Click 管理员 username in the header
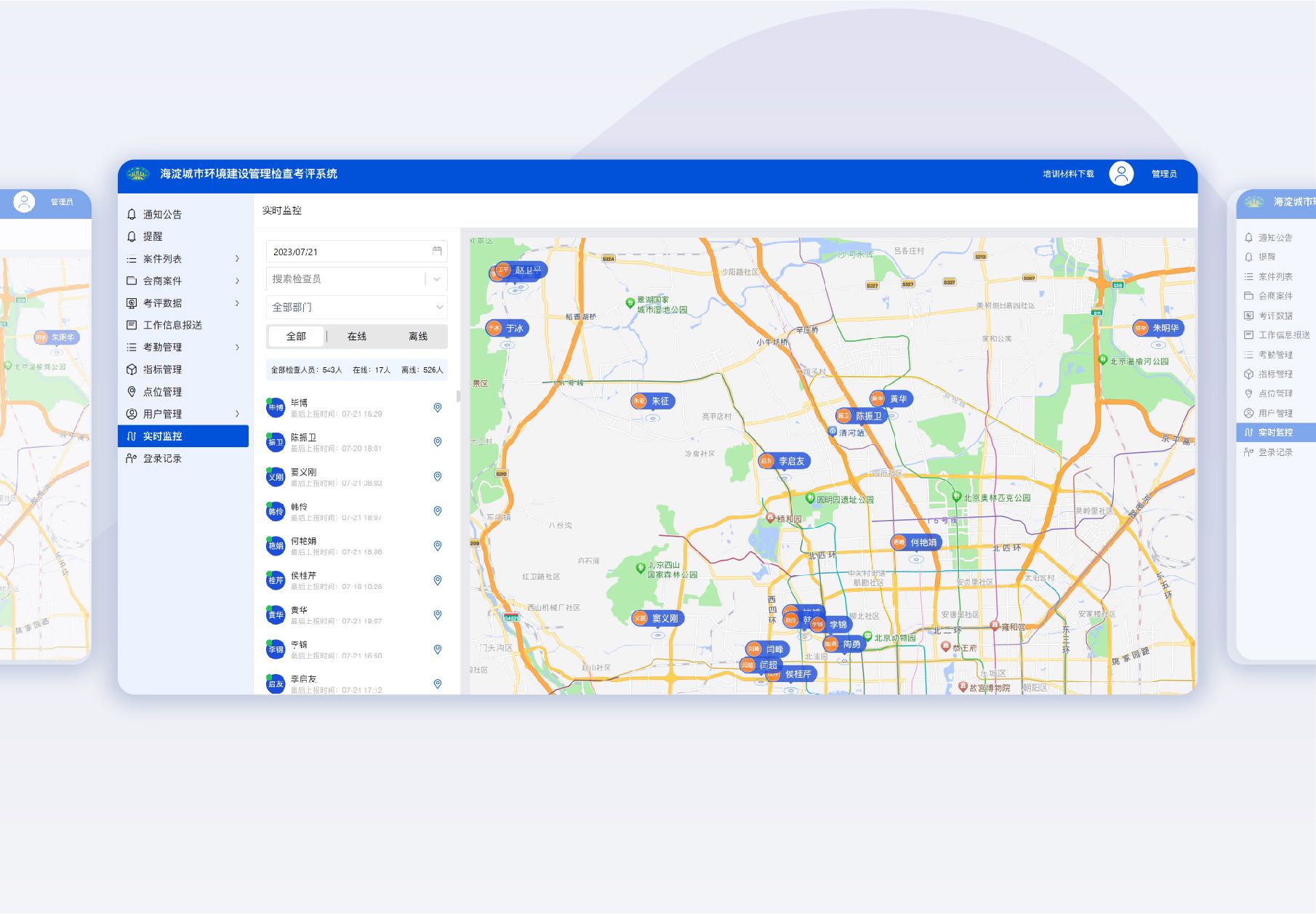 point(1163,174)
